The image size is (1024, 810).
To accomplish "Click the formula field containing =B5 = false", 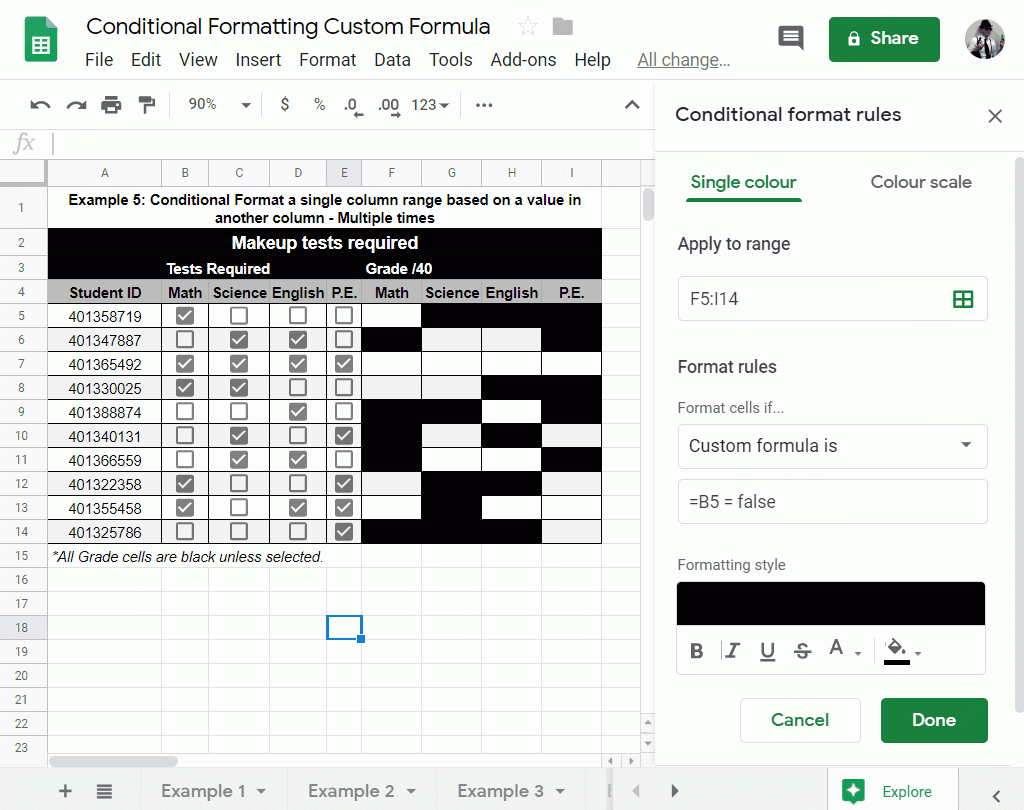I will click(832, 501).
